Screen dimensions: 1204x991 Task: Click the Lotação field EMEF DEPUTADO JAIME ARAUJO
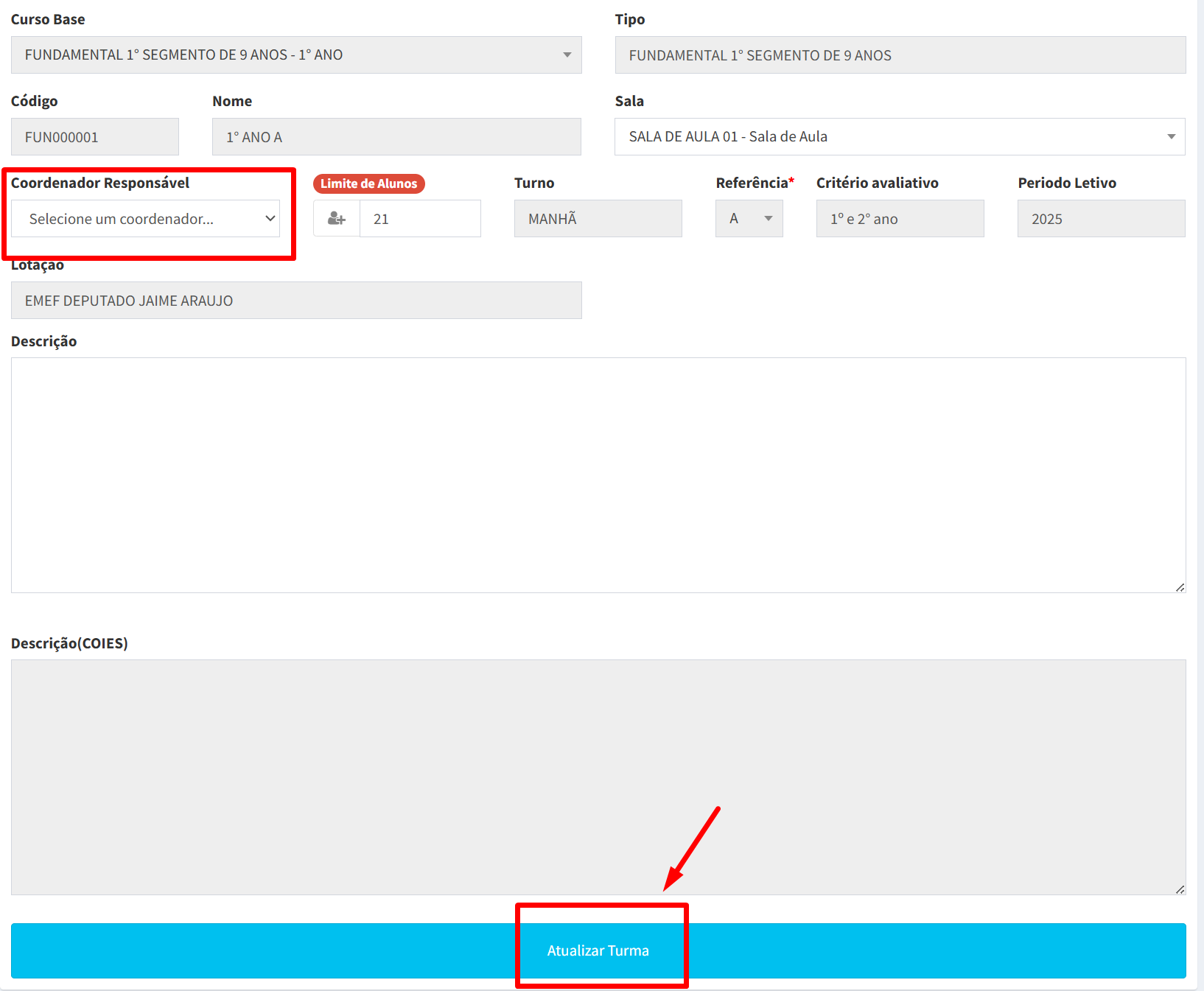coord(296,301)
